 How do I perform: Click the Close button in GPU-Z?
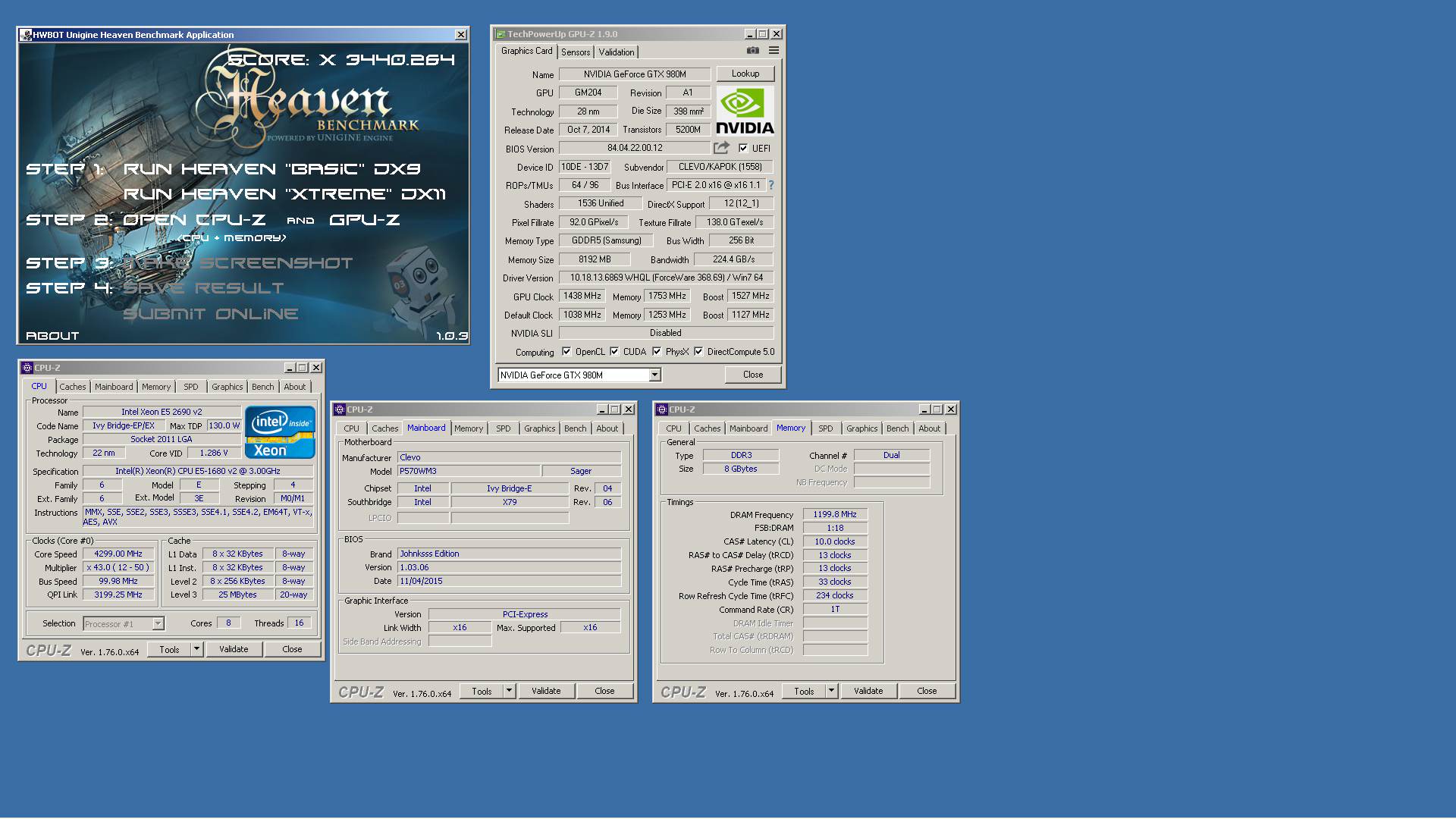pyautogui.click(x=753, y=375)
